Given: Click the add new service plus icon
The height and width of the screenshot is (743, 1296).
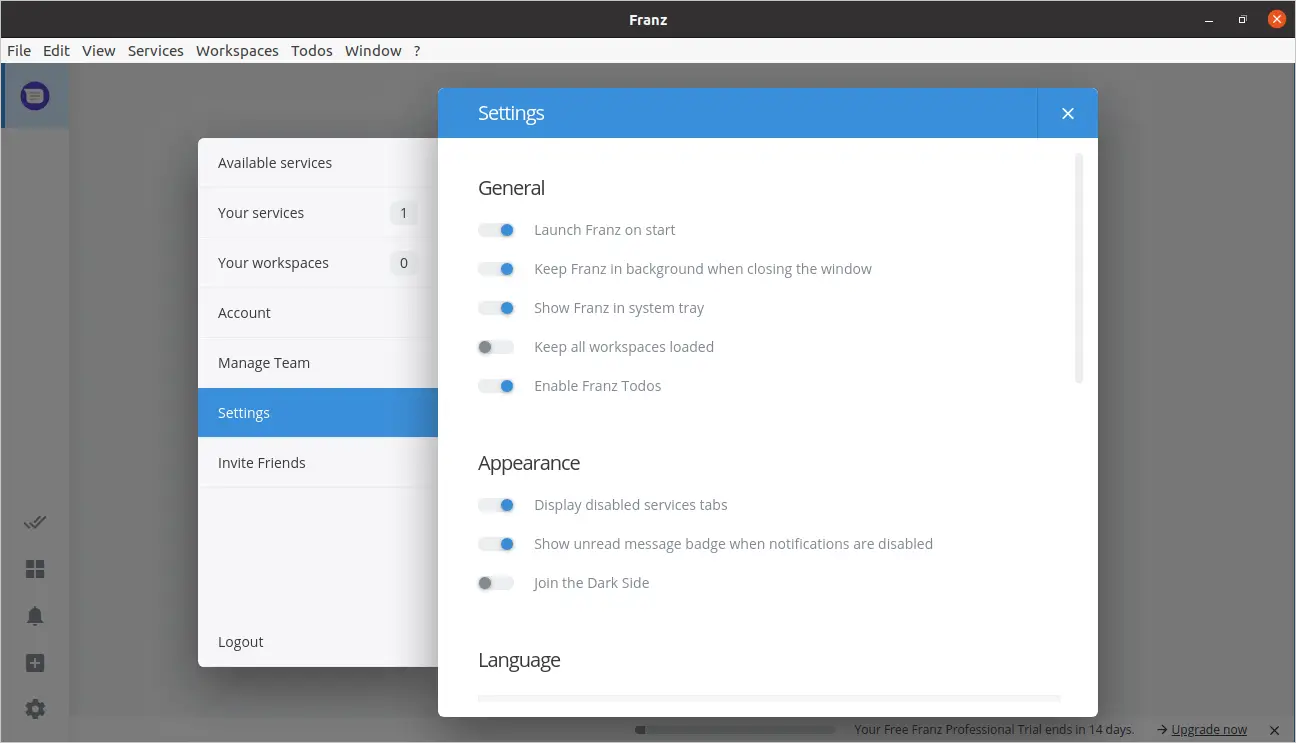Looking at the screenshot, I should point(35,663).
